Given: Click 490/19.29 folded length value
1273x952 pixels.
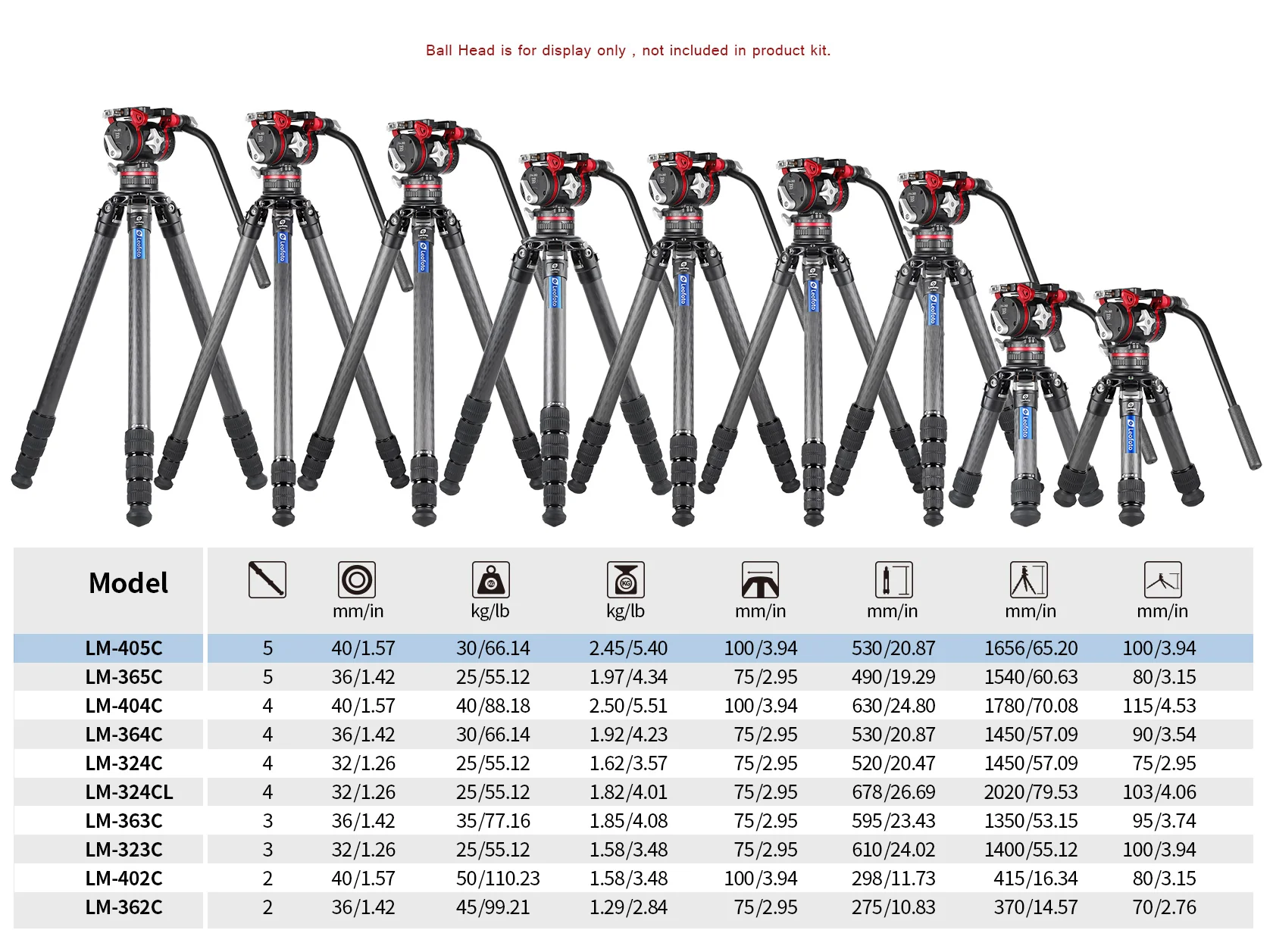Looking at the screenshot, I should click(893, 677).
